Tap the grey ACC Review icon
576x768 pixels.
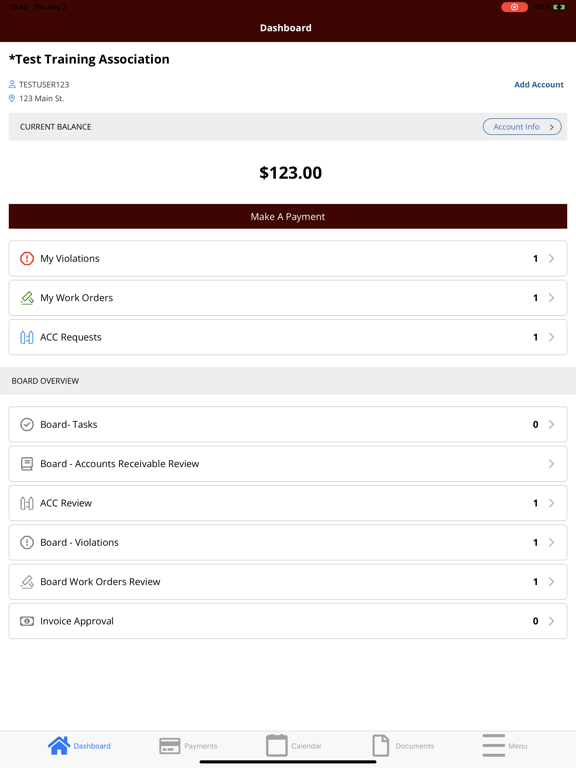pos(27,503)
